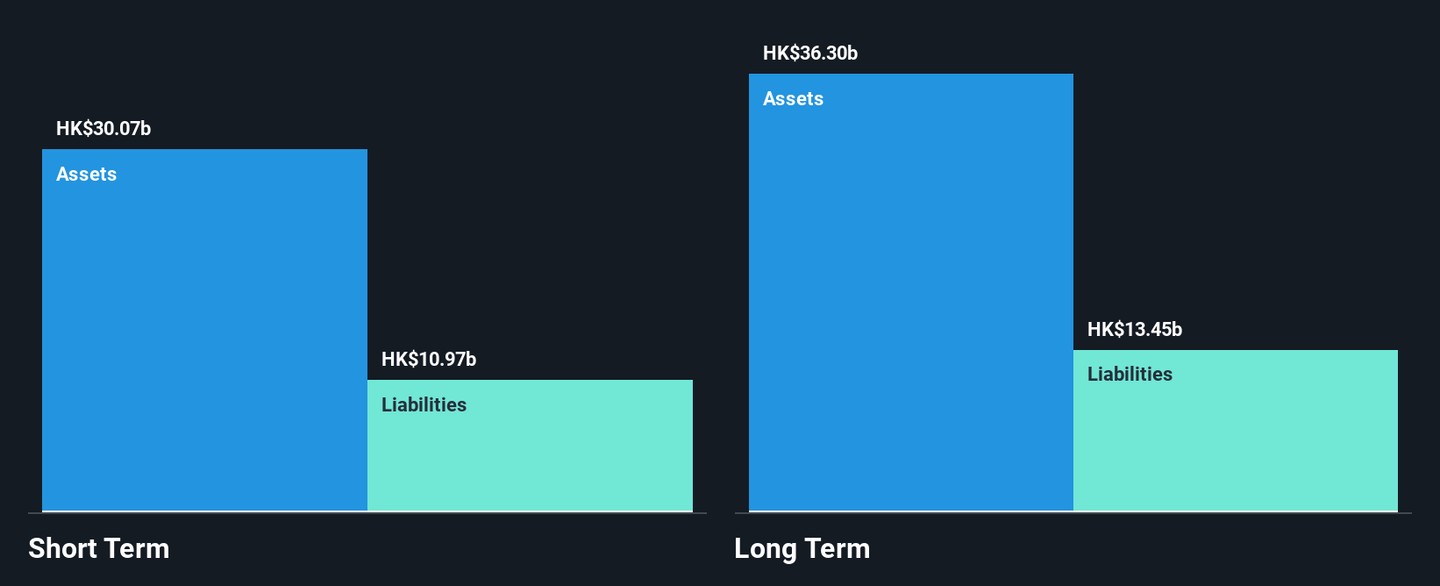
Task: Click empty area above HK$13.45b label
Action: click(1235, 180)
